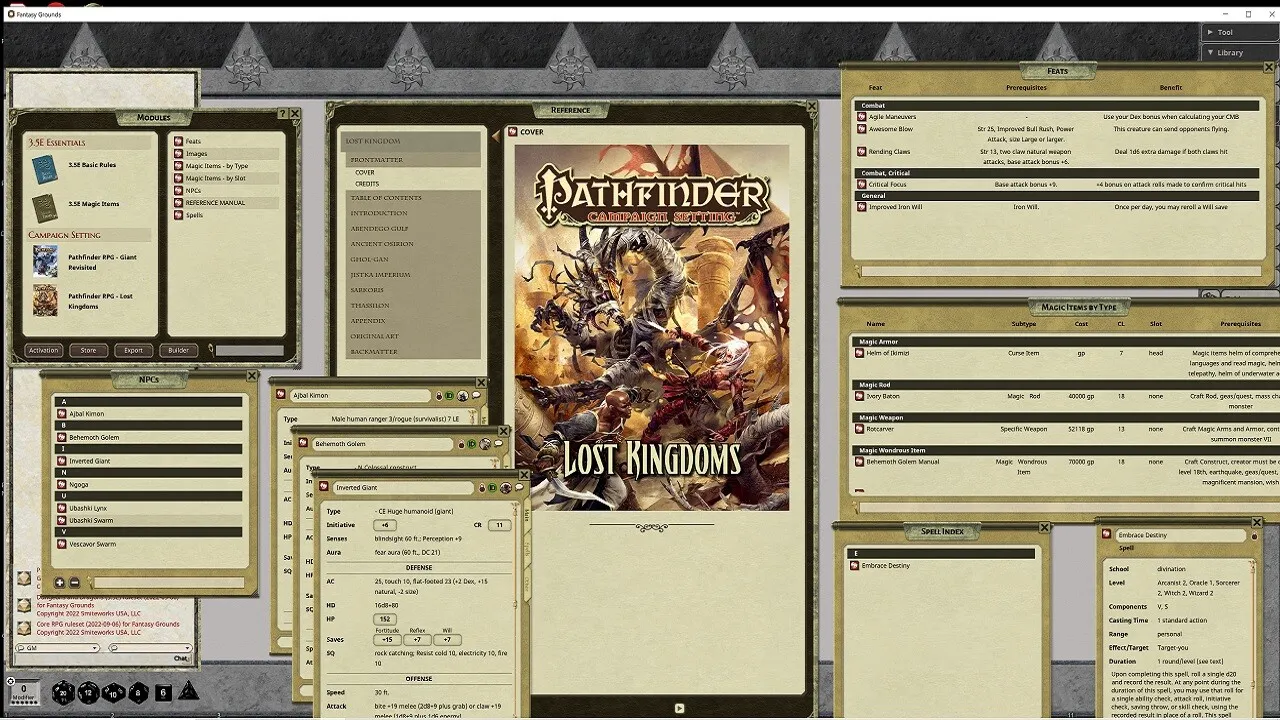1280x720 pixels.
Task: Open Vescavor Swarm link icon in NPCs list
Action: click(x=63, y=544)
